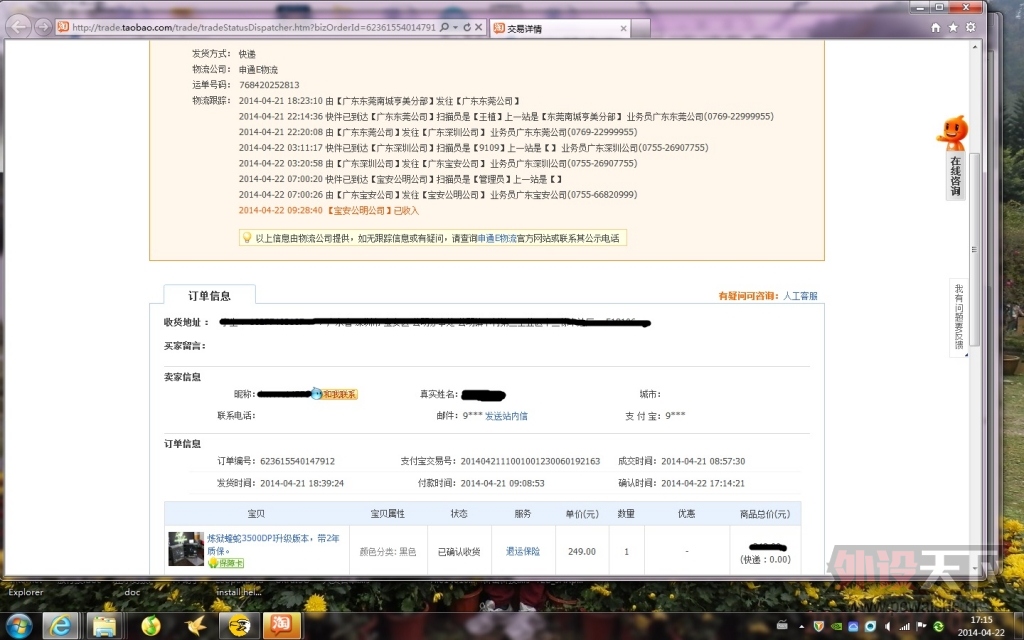Focus the trade.taobao.com address field

253,27
